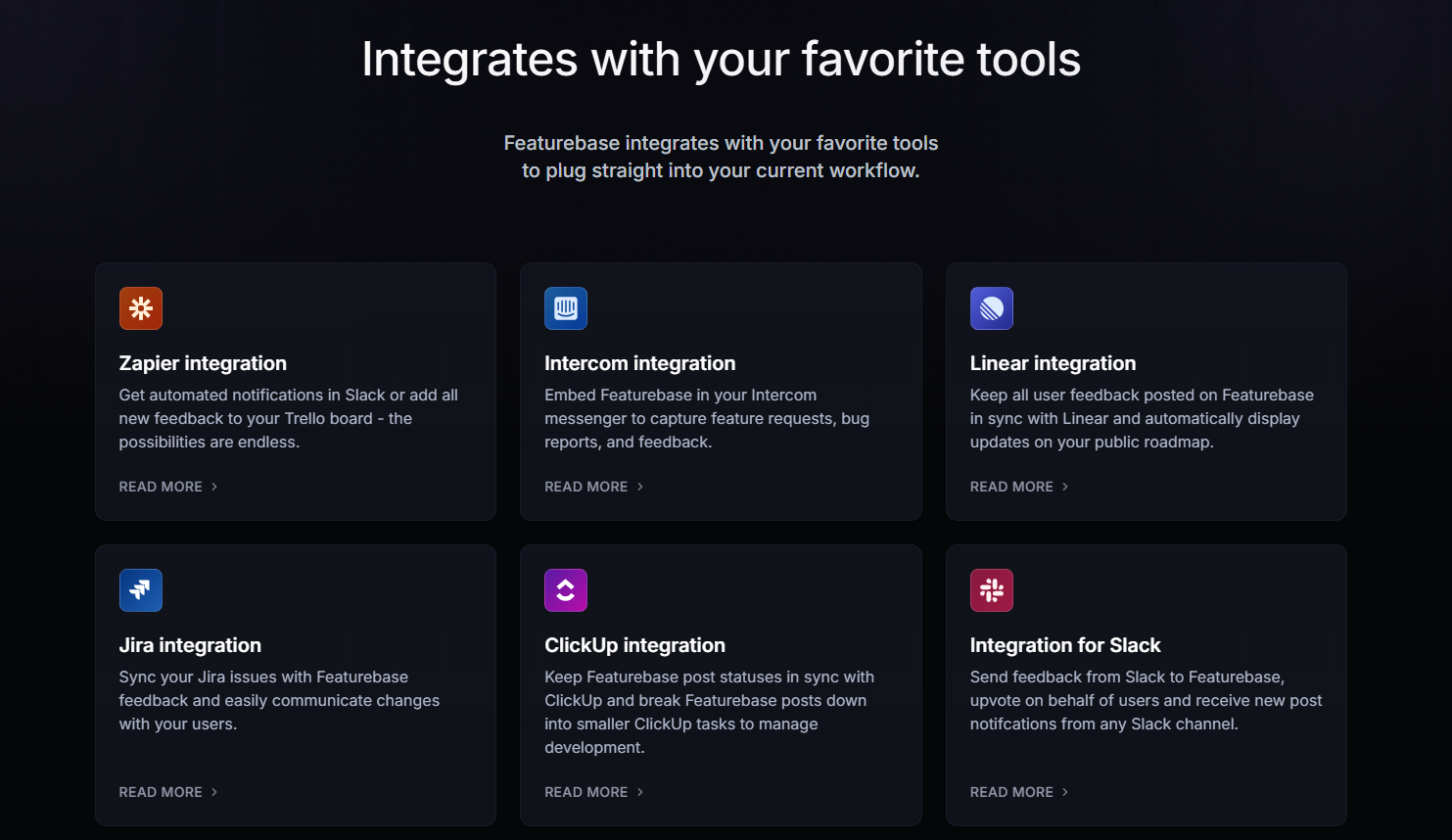Open READ MORE under Jira integration
1452x840 pixels.
pos(161,792)
